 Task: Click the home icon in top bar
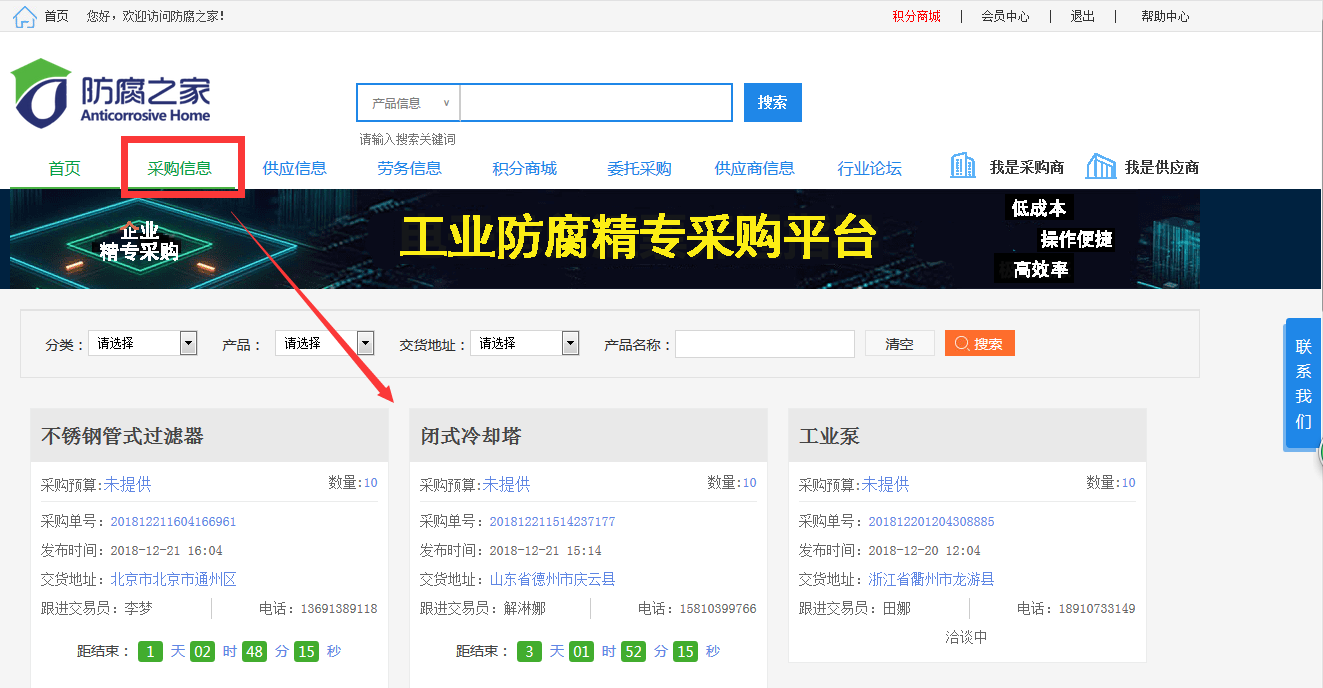(24, 16)
